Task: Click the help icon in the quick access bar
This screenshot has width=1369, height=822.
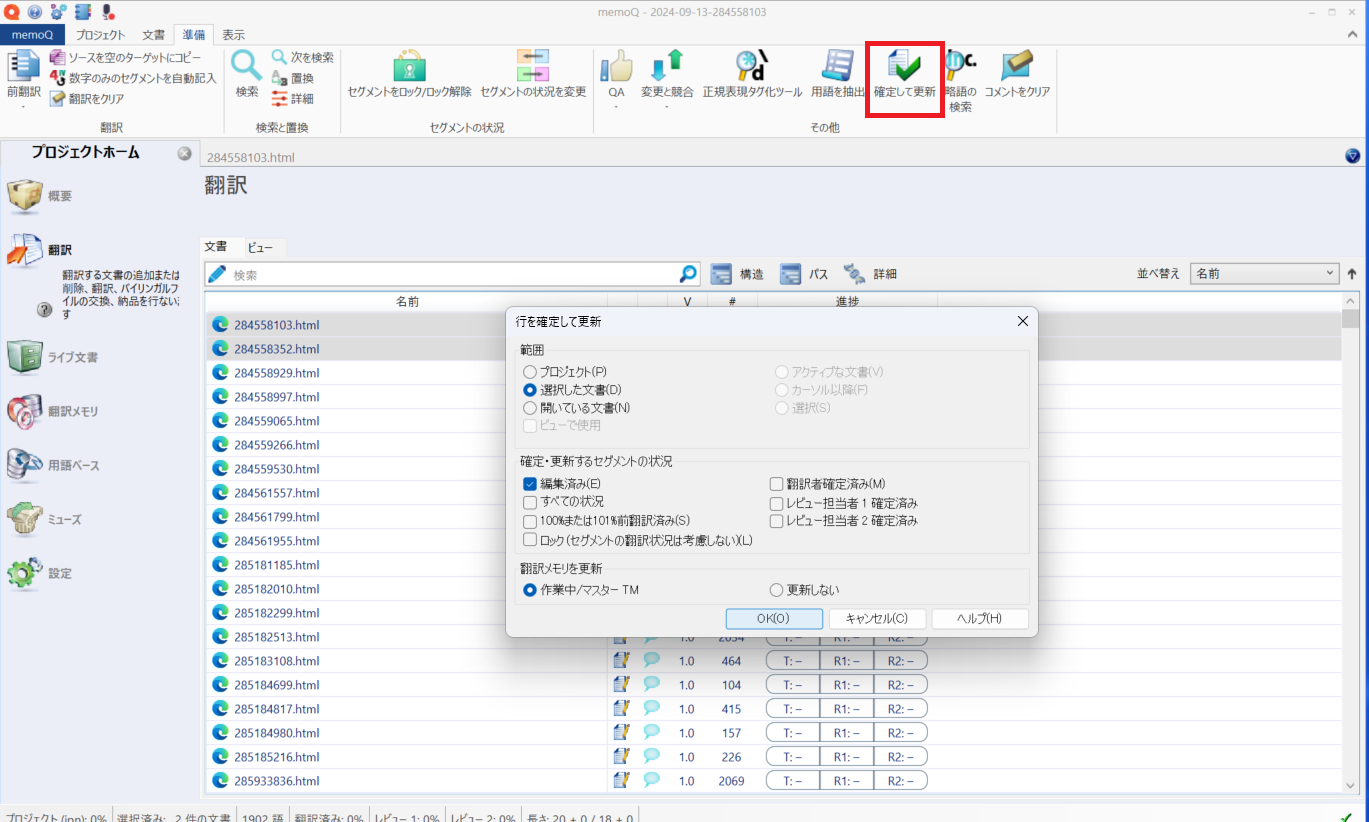Action: pyautogui.click(x=35, y=12)
